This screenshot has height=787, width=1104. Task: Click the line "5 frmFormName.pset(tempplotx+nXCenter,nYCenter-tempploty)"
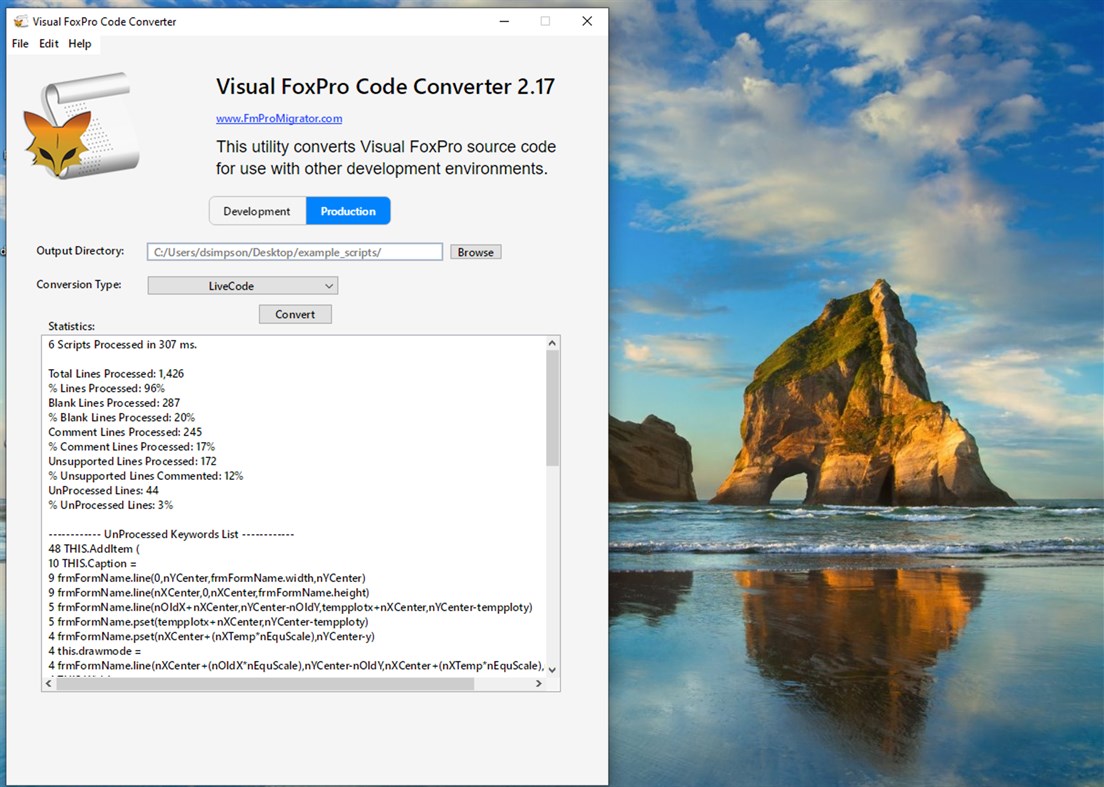coord(208,622)
